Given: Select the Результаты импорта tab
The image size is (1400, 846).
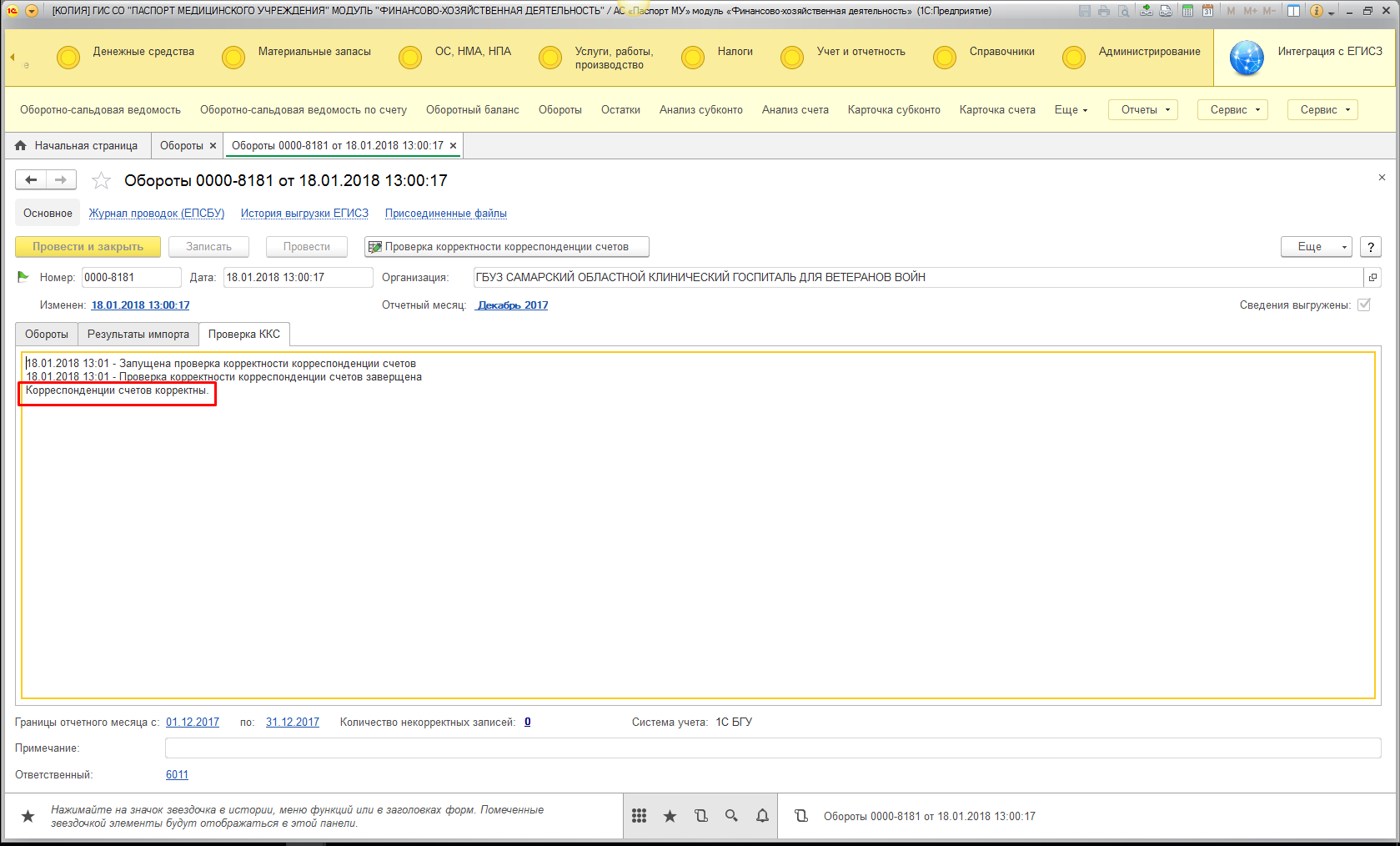Looking at the screenshot, I should tap(138, 335).
